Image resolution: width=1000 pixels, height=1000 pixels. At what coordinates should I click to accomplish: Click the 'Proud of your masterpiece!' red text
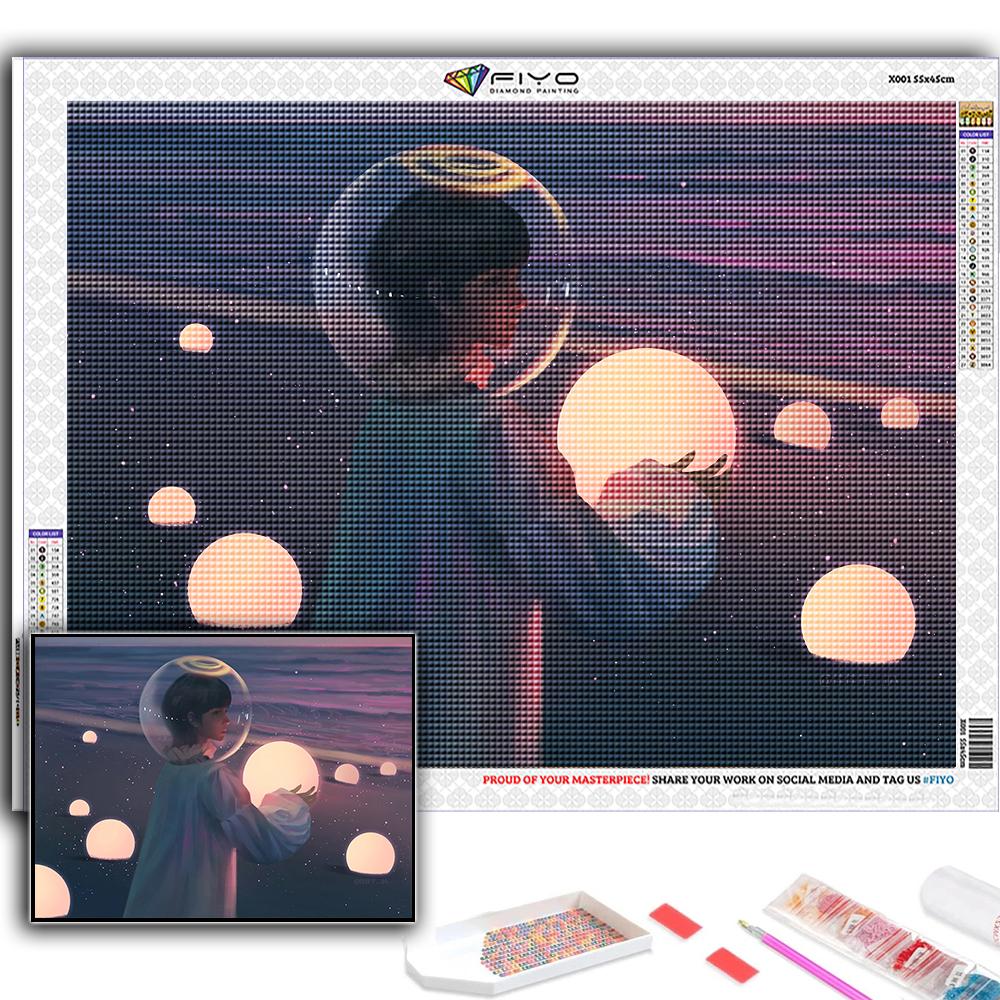point(566,779)
